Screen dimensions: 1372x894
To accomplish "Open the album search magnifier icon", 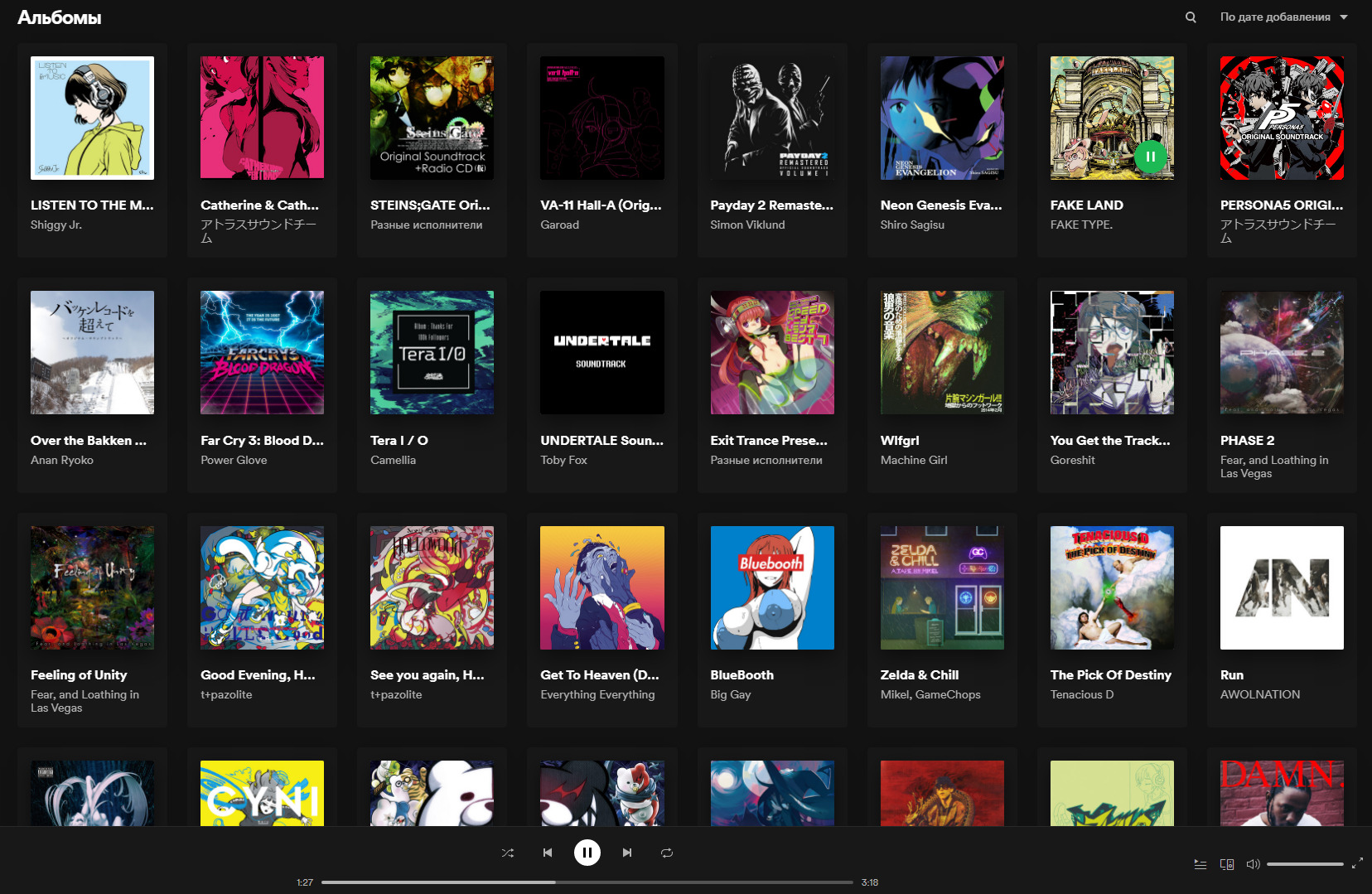I will pos(1191,17).
